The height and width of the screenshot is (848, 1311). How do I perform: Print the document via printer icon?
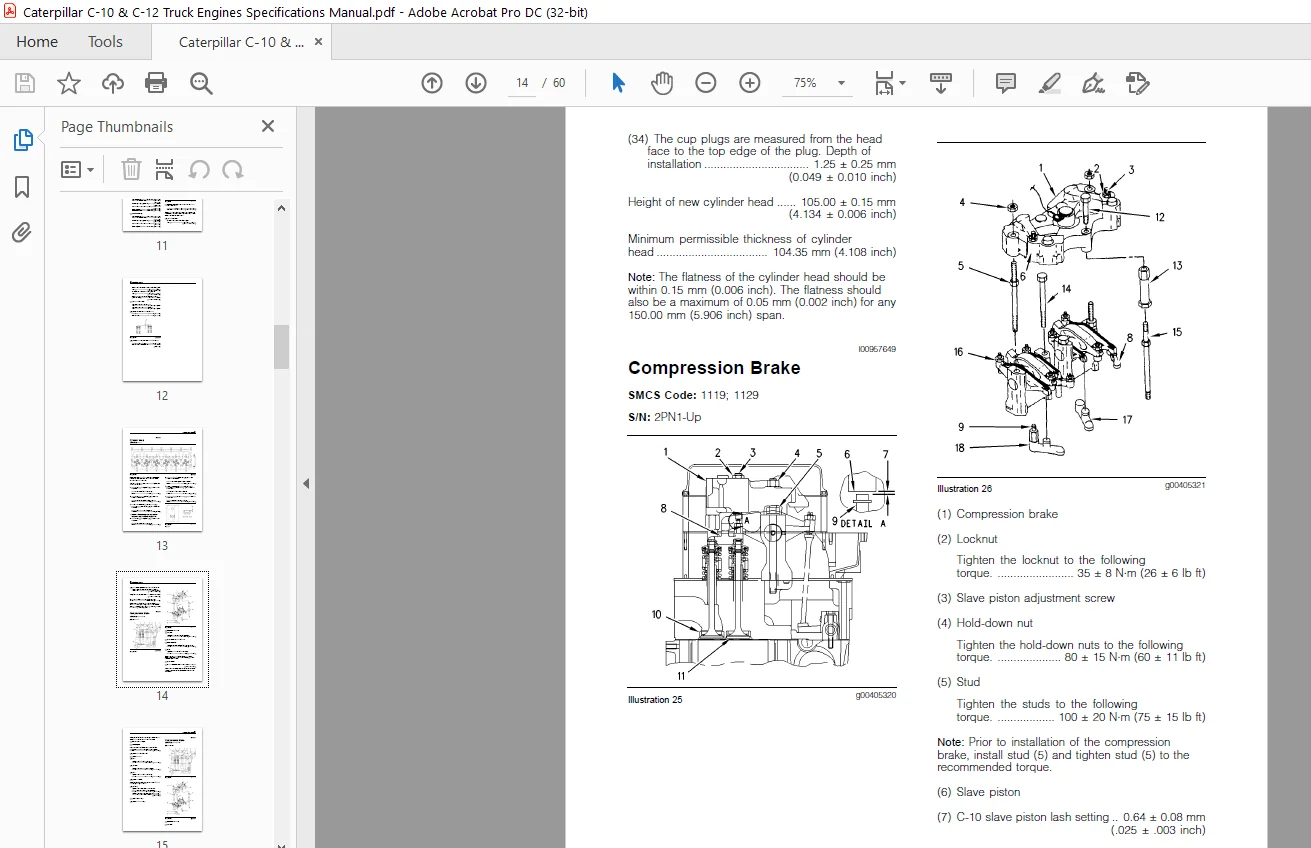[156, 83]
